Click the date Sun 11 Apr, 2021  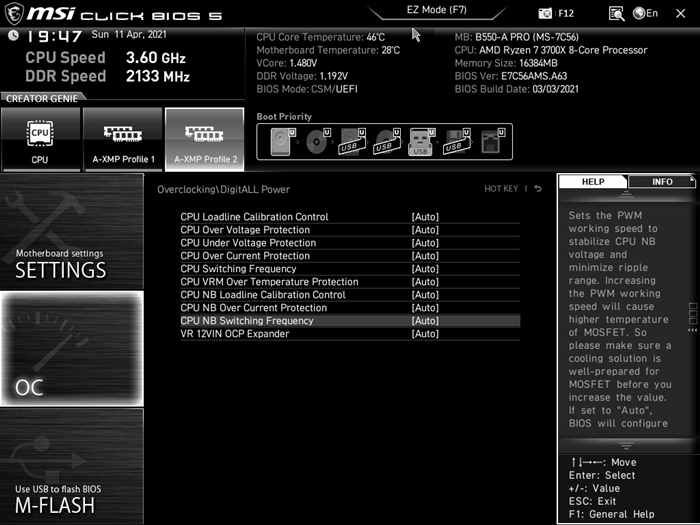point(129,34)
